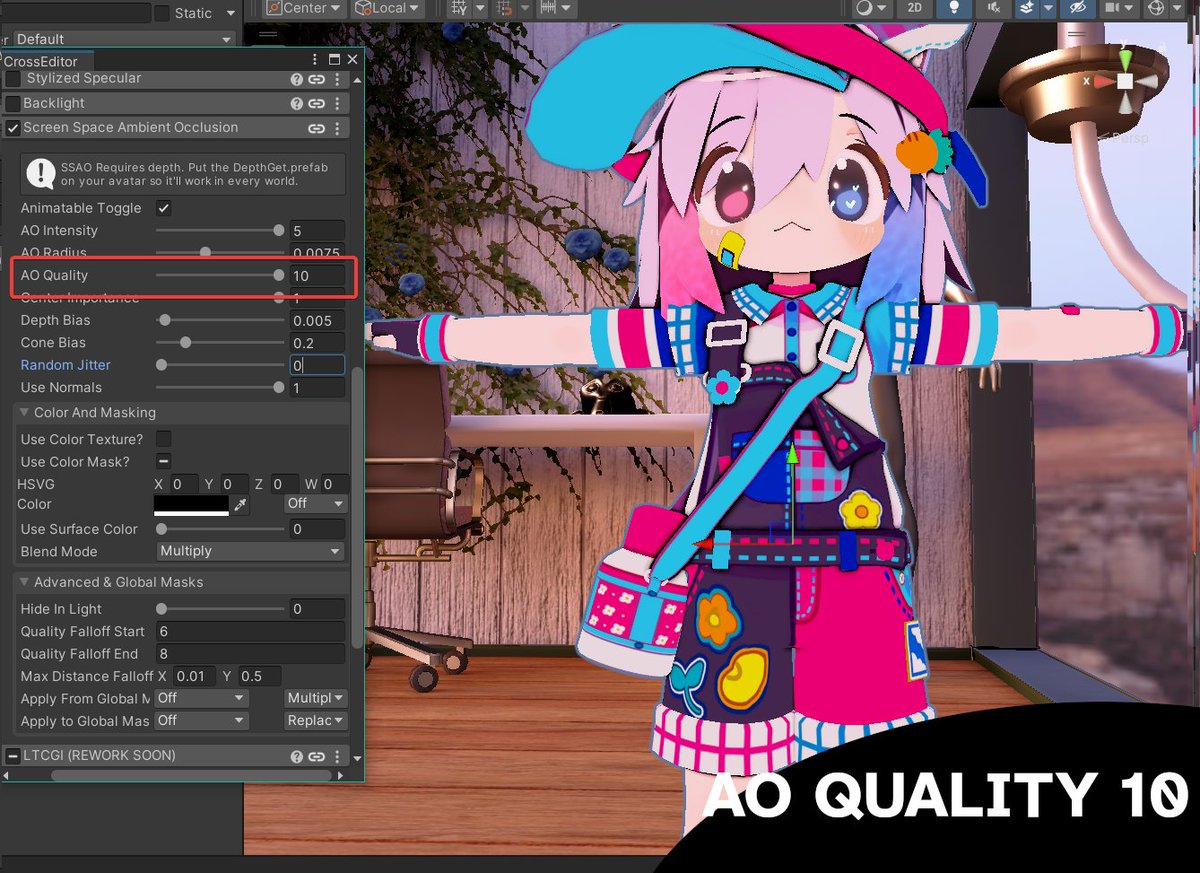Screen dimensions: 1200x873
Task: Check Use Color Texture checkbox
Action: point(164,439)
